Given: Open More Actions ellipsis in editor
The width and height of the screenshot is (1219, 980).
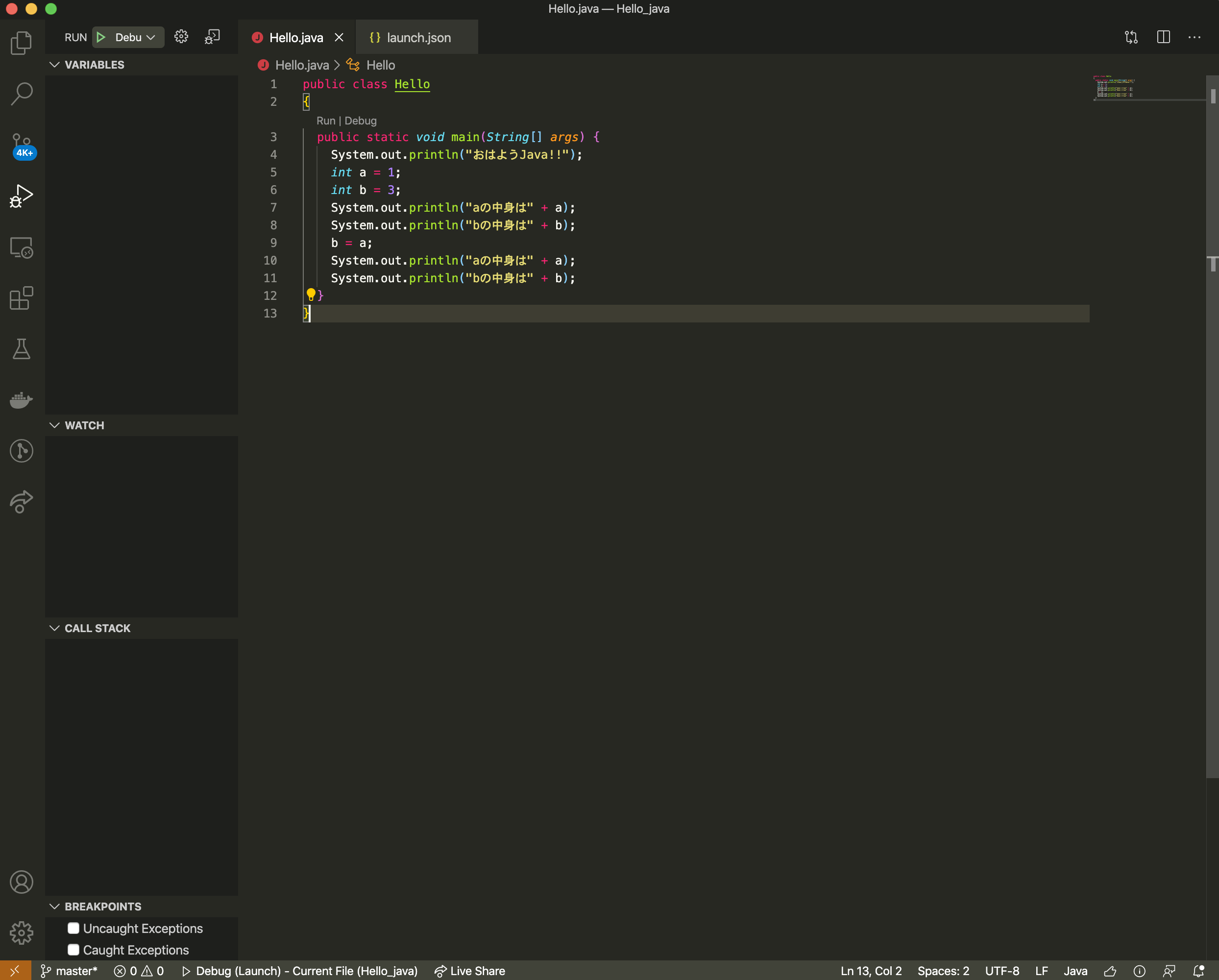Looking at the screenshot, I should pyautogui.click(x=1194, y=37).
